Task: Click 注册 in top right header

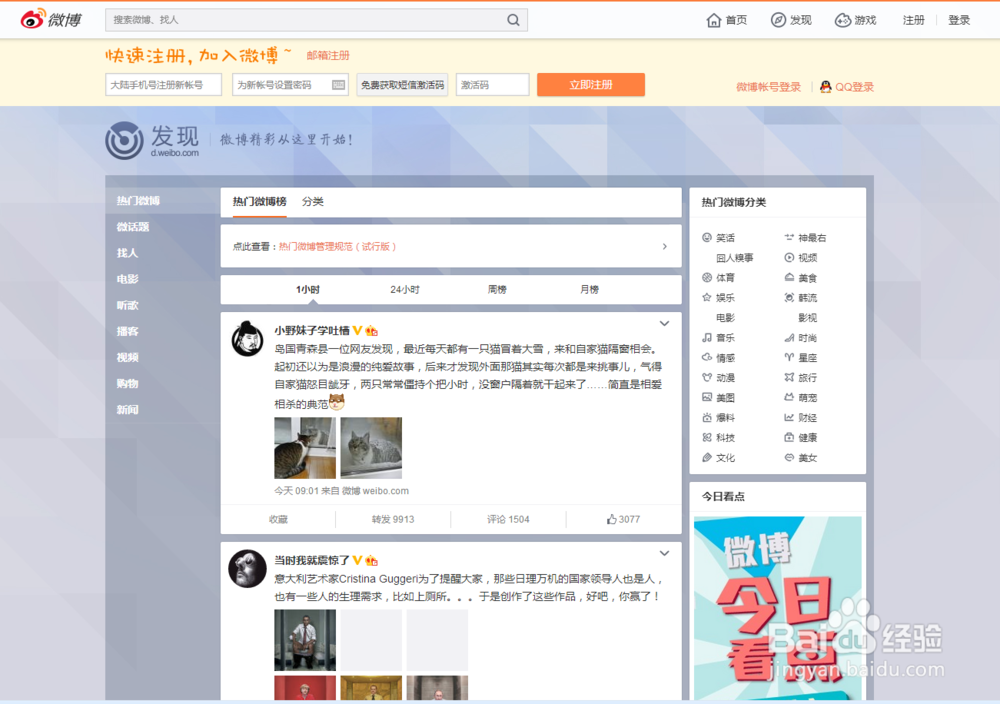Action: pyautogui.click(x=913, y=20)
